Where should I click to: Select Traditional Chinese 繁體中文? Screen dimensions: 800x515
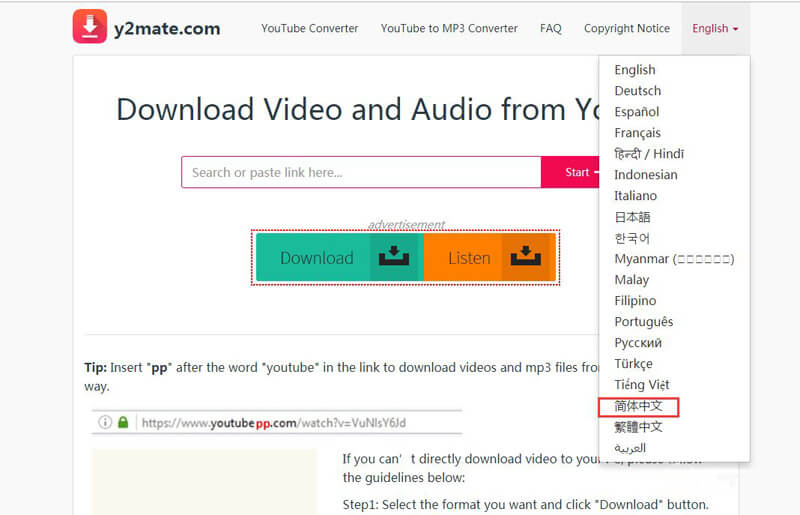point(638,427)
